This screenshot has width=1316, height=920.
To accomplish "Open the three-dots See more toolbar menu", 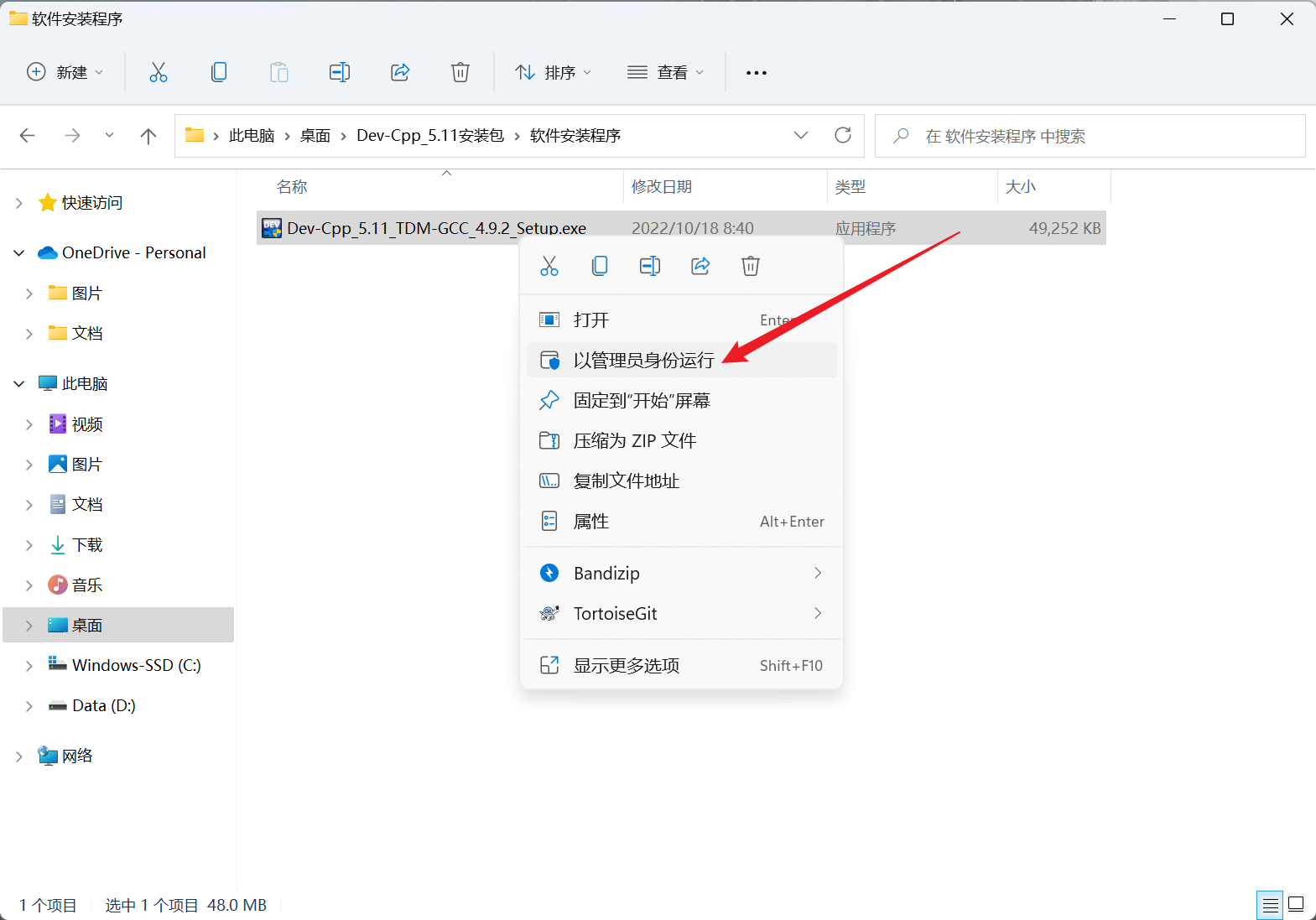I will pyautogui.click(x=757, y=73).
